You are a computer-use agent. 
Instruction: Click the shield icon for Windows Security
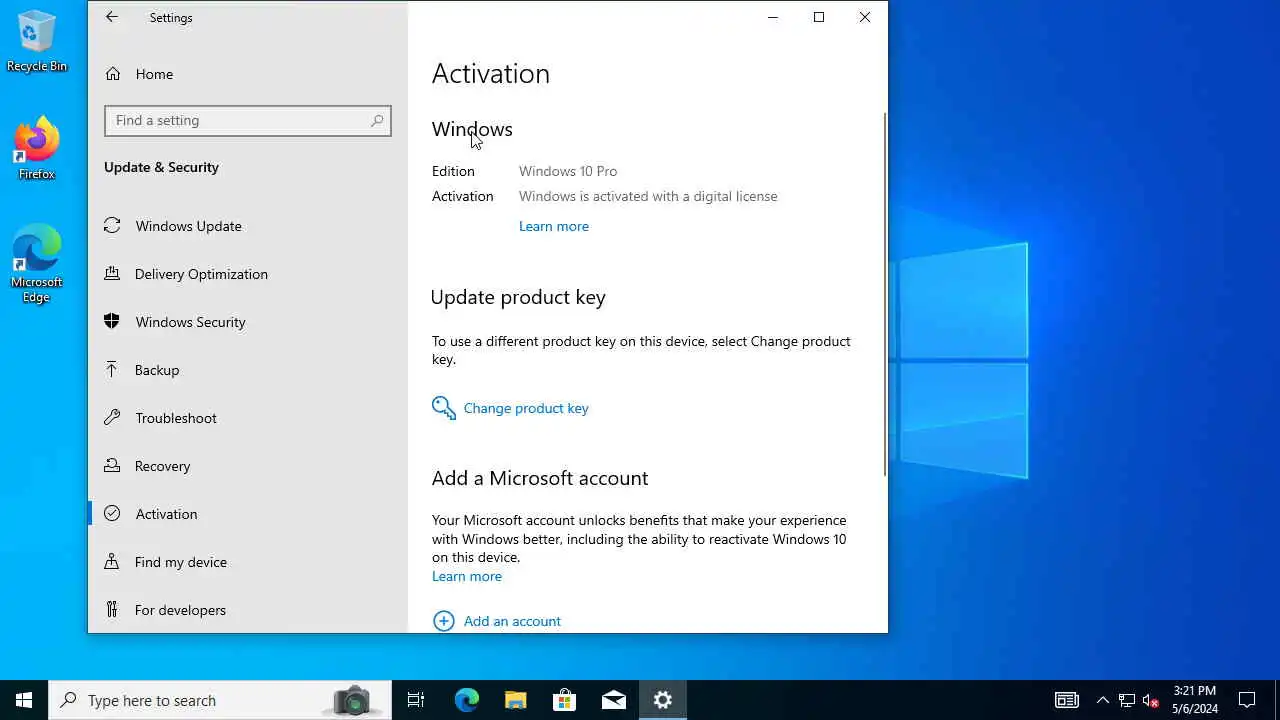point(113,321)
